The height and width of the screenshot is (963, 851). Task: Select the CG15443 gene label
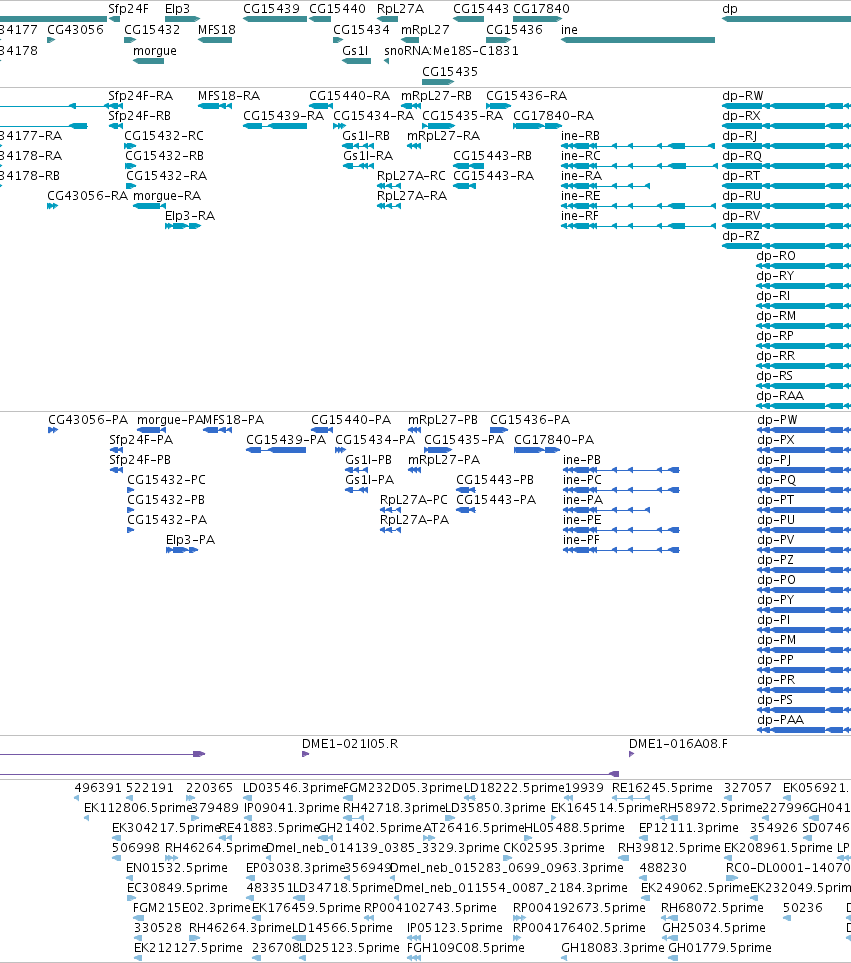[x=481, y=9]
